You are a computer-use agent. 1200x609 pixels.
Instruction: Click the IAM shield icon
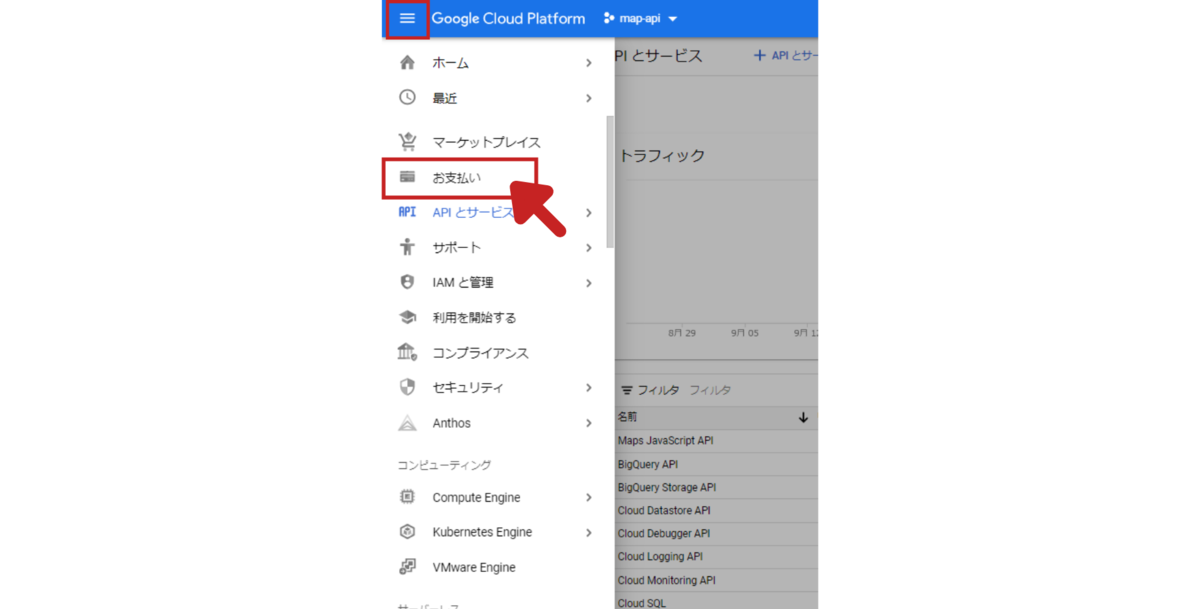pyautogui.click(x=407, y=282)
